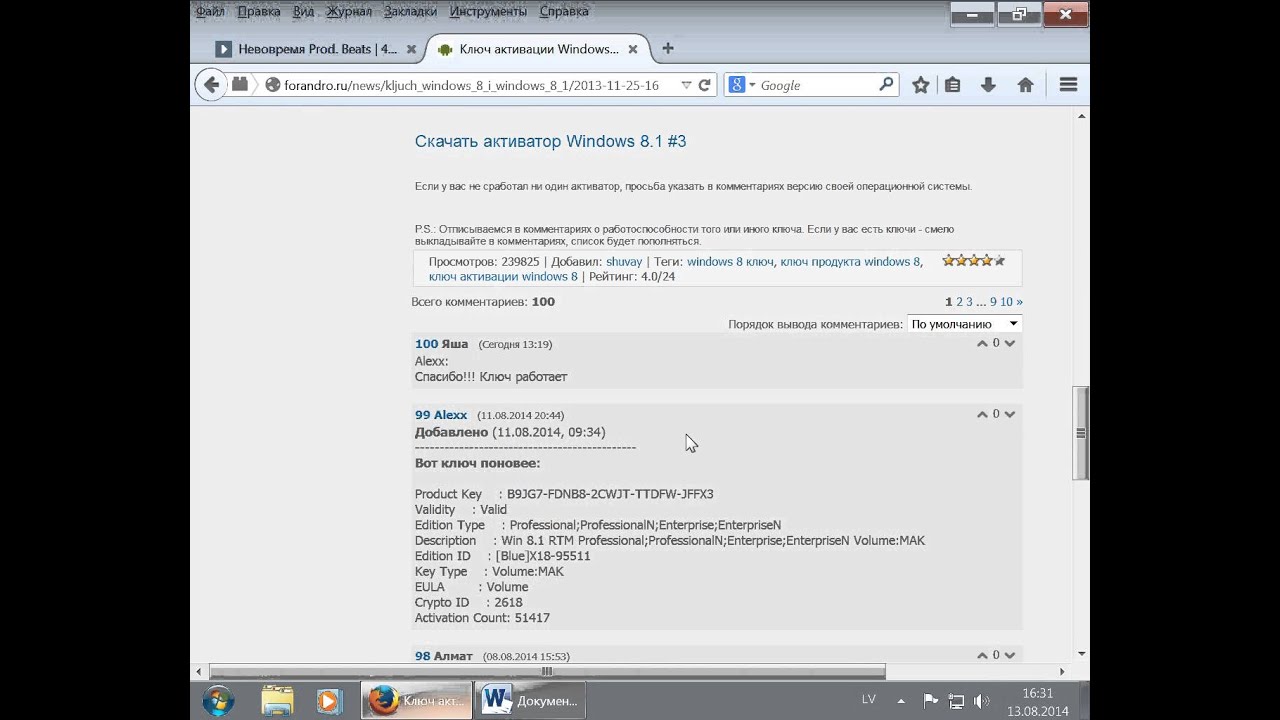Open comment number 99 link

(422, 415)
